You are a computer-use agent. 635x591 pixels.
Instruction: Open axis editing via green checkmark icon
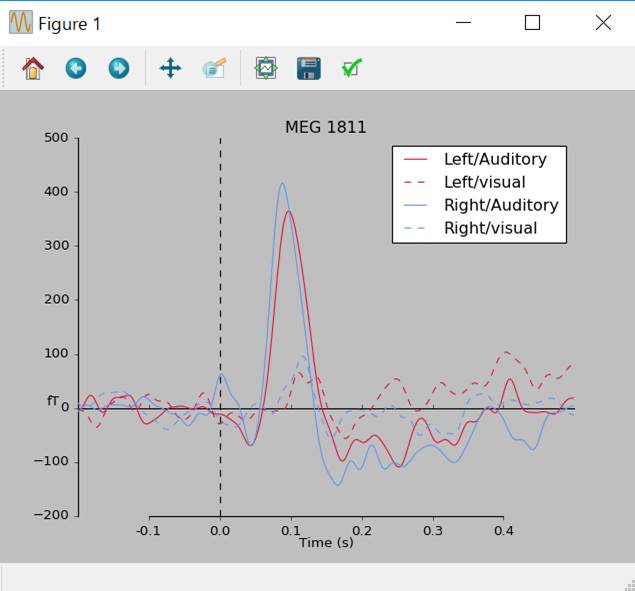pyautogui.click(x=351, y=68)
